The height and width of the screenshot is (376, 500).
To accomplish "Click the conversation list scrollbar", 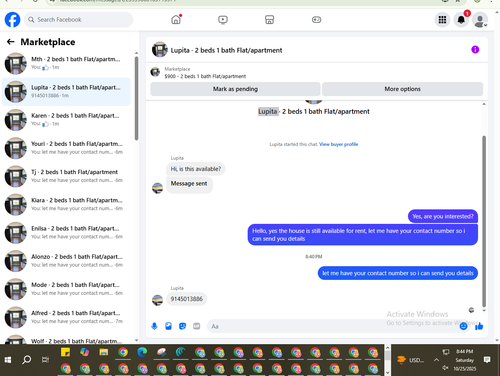I will (x=136, y=98).
